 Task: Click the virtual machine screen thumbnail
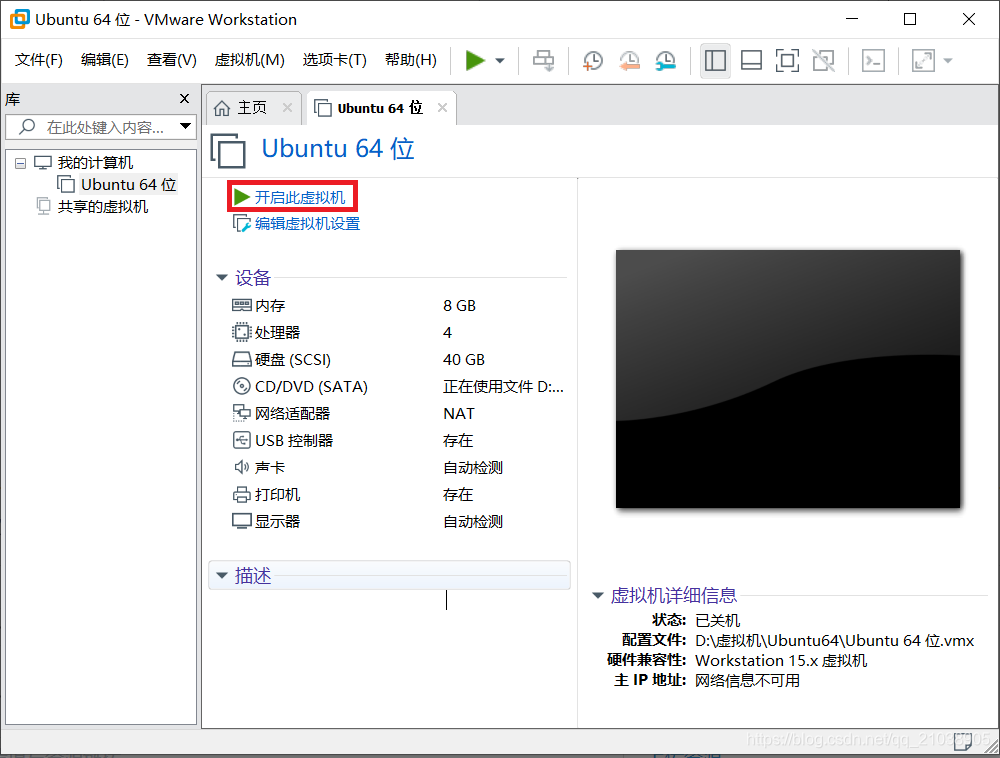(x=788, y=379)
